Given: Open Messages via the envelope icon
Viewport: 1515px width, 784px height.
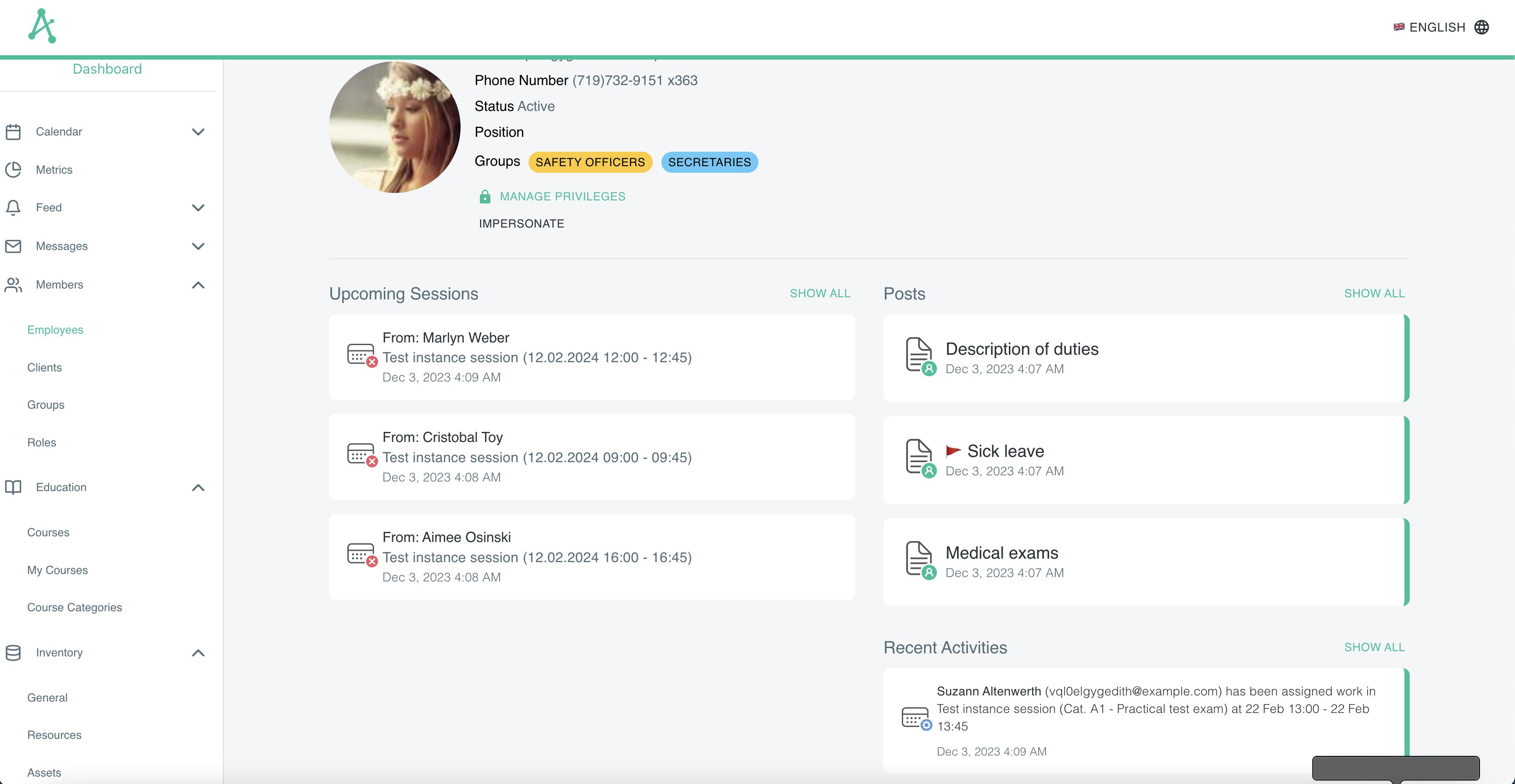Looking at the screenshot, I should tap(14, 246).
